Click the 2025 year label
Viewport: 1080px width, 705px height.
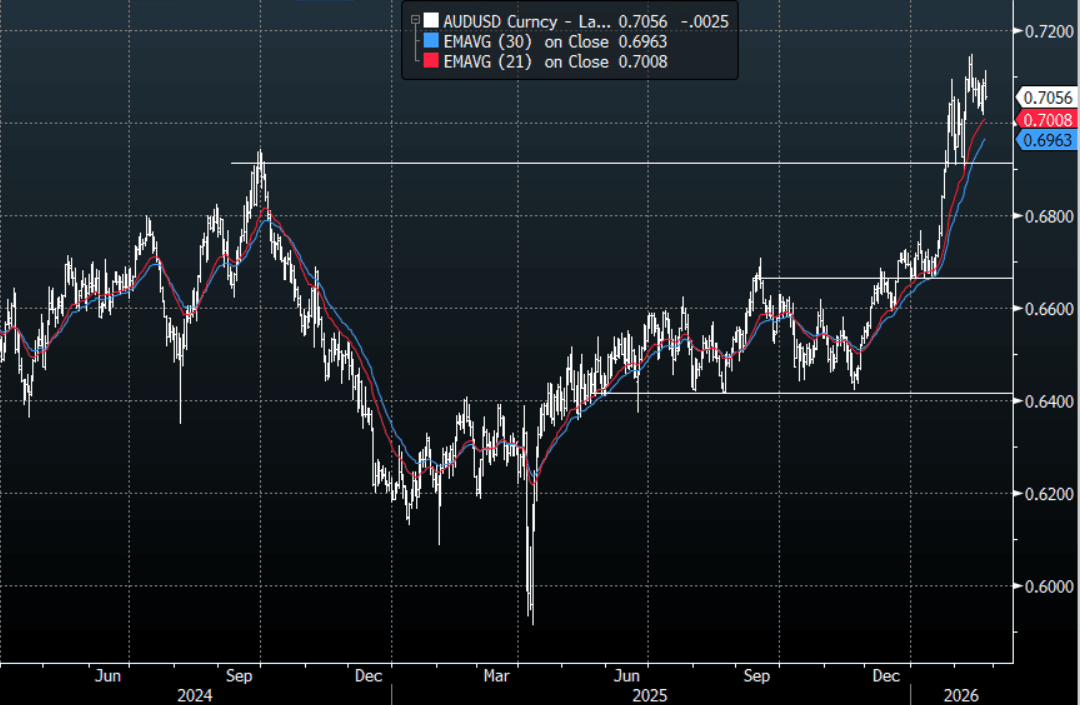pyautogui.click(x=651, y=694)
